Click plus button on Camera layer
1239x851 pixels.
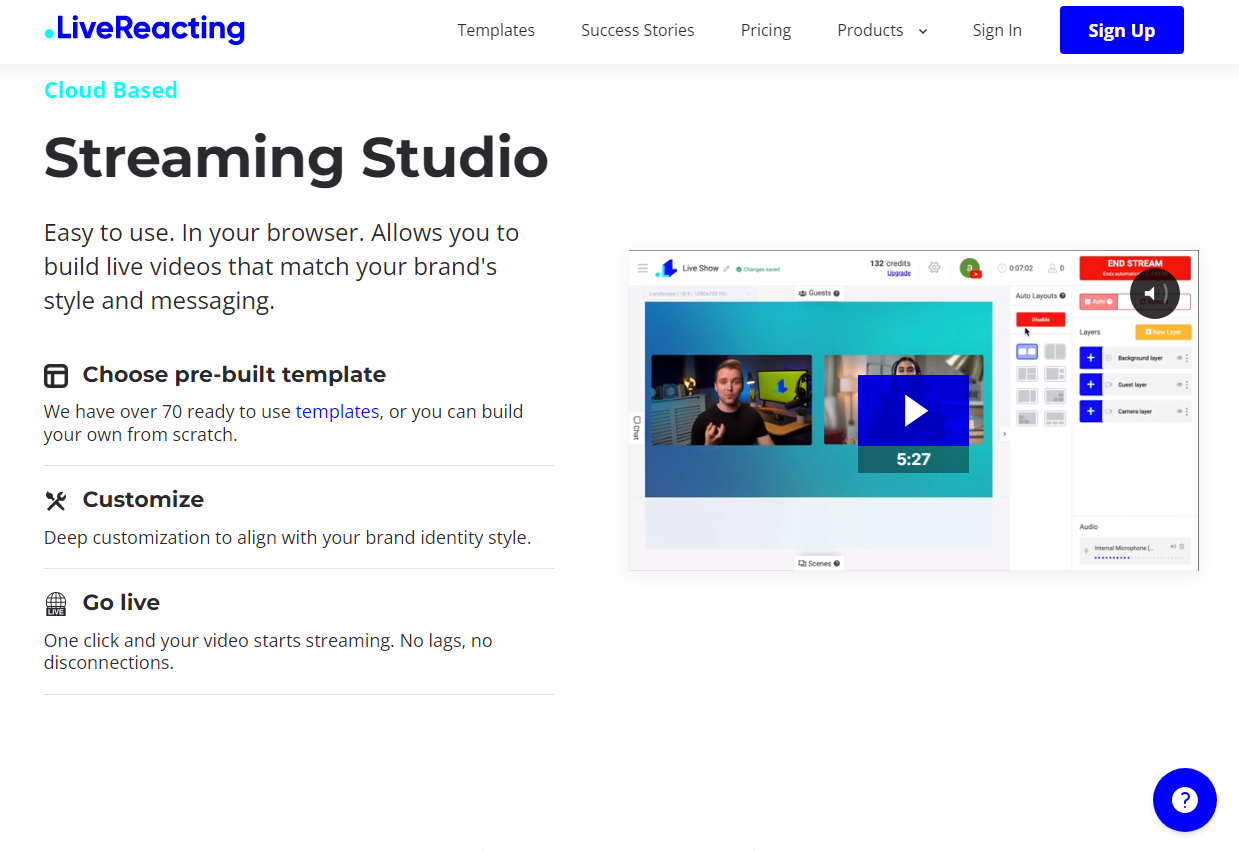1091,411
